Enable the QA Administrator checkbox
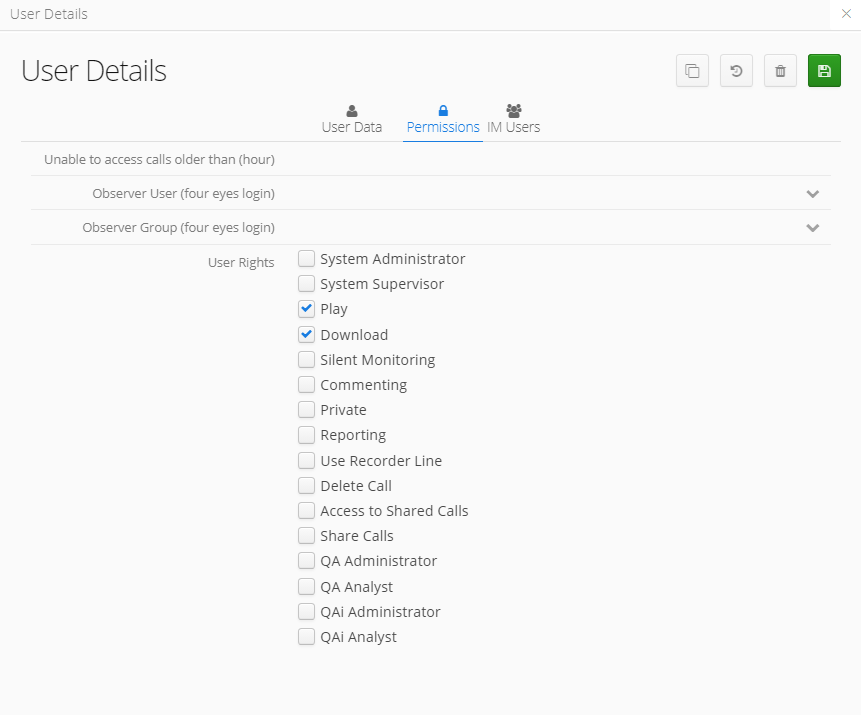Image resolution: width=861 pixels, height=715 pixels. tap(306, 561)
